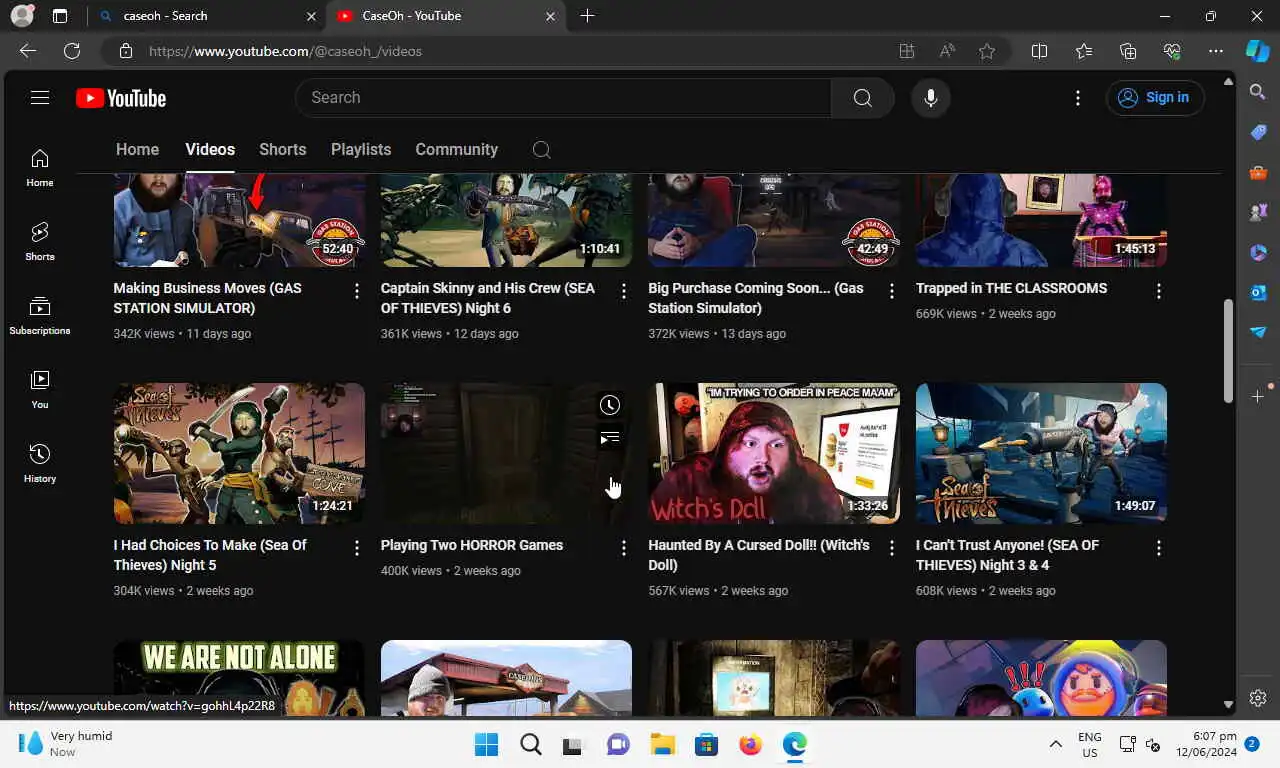
Task: Open History in left sidebar
Action: pyautogui.click(x=40, y=464)
